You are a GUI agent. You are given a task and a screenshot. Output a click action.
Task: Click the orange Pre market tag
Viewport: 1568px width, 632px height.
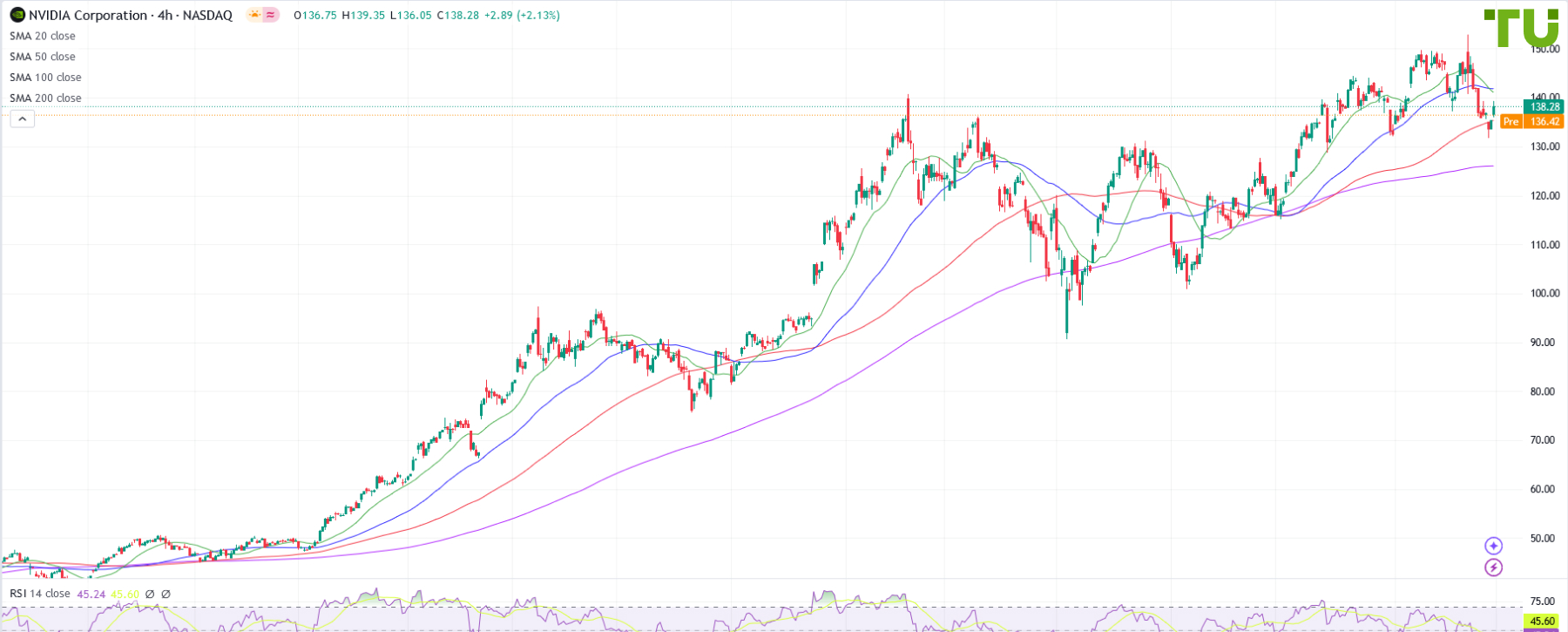coord(1511,122)
